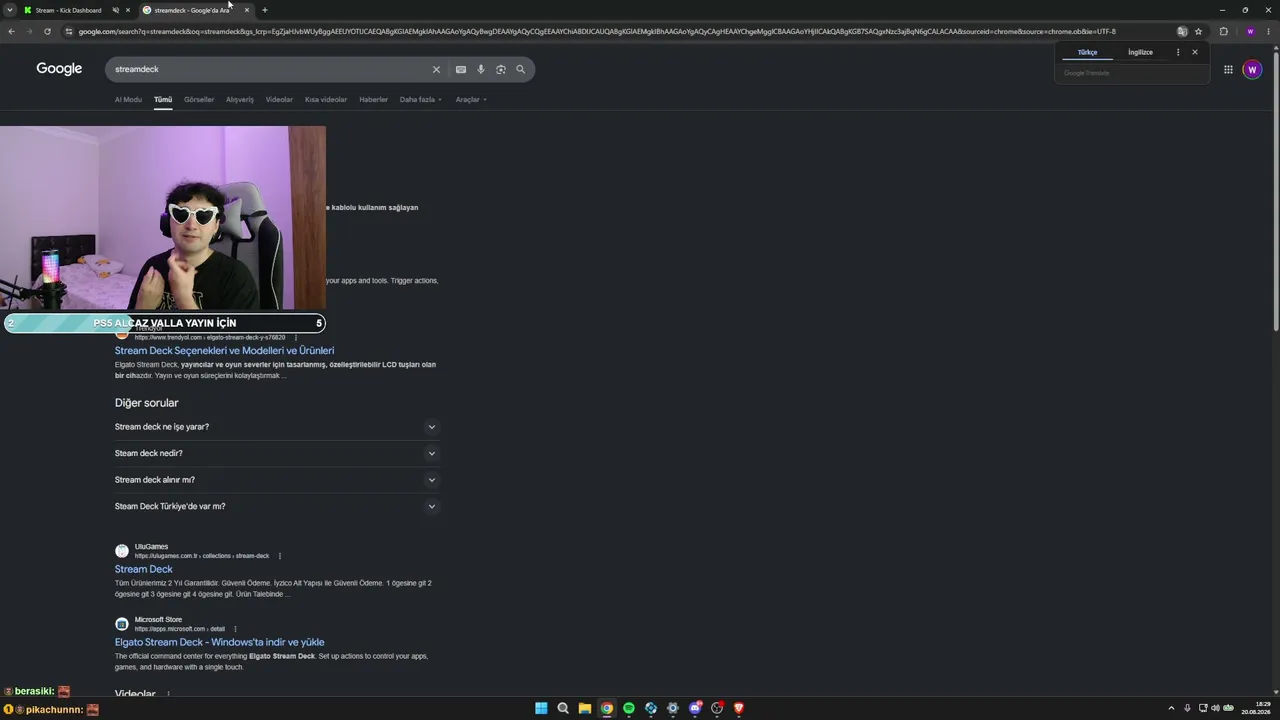Screen dimensions: 1280x720
Task: Switch to the Videolar search tab
Action: (279, 99)
